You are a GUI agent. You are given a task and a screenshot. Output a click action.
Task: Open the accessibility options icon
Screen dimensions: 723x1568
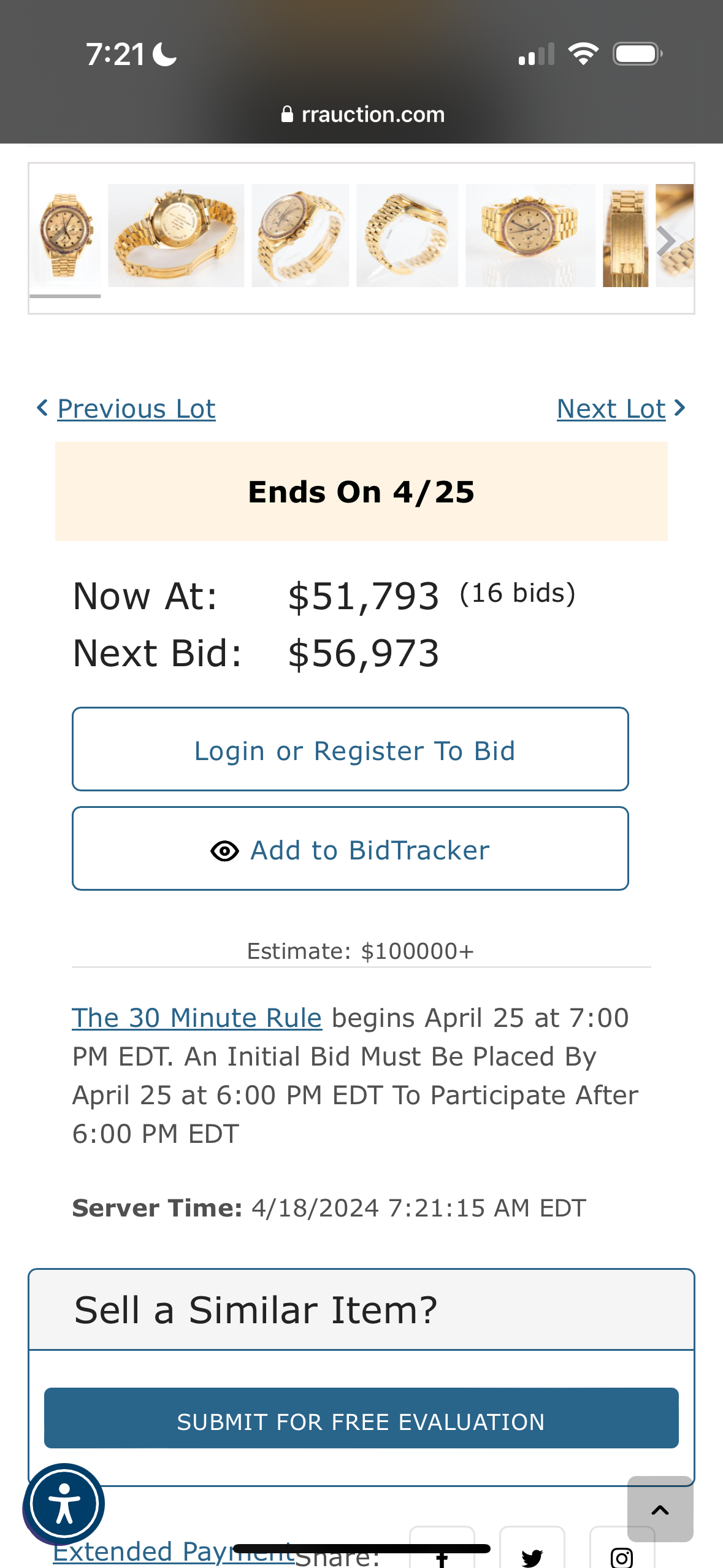tap(64, 1504)
